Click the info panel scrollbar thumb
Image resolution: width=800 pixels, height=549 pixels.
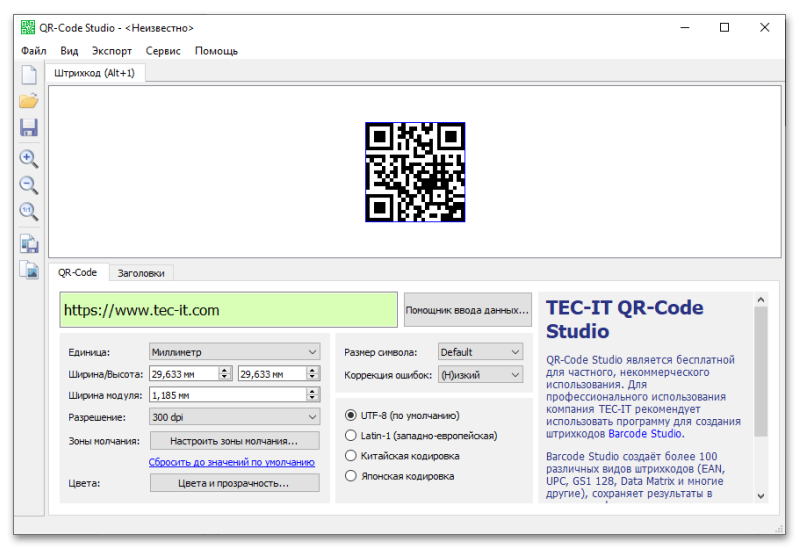point(761,371)
